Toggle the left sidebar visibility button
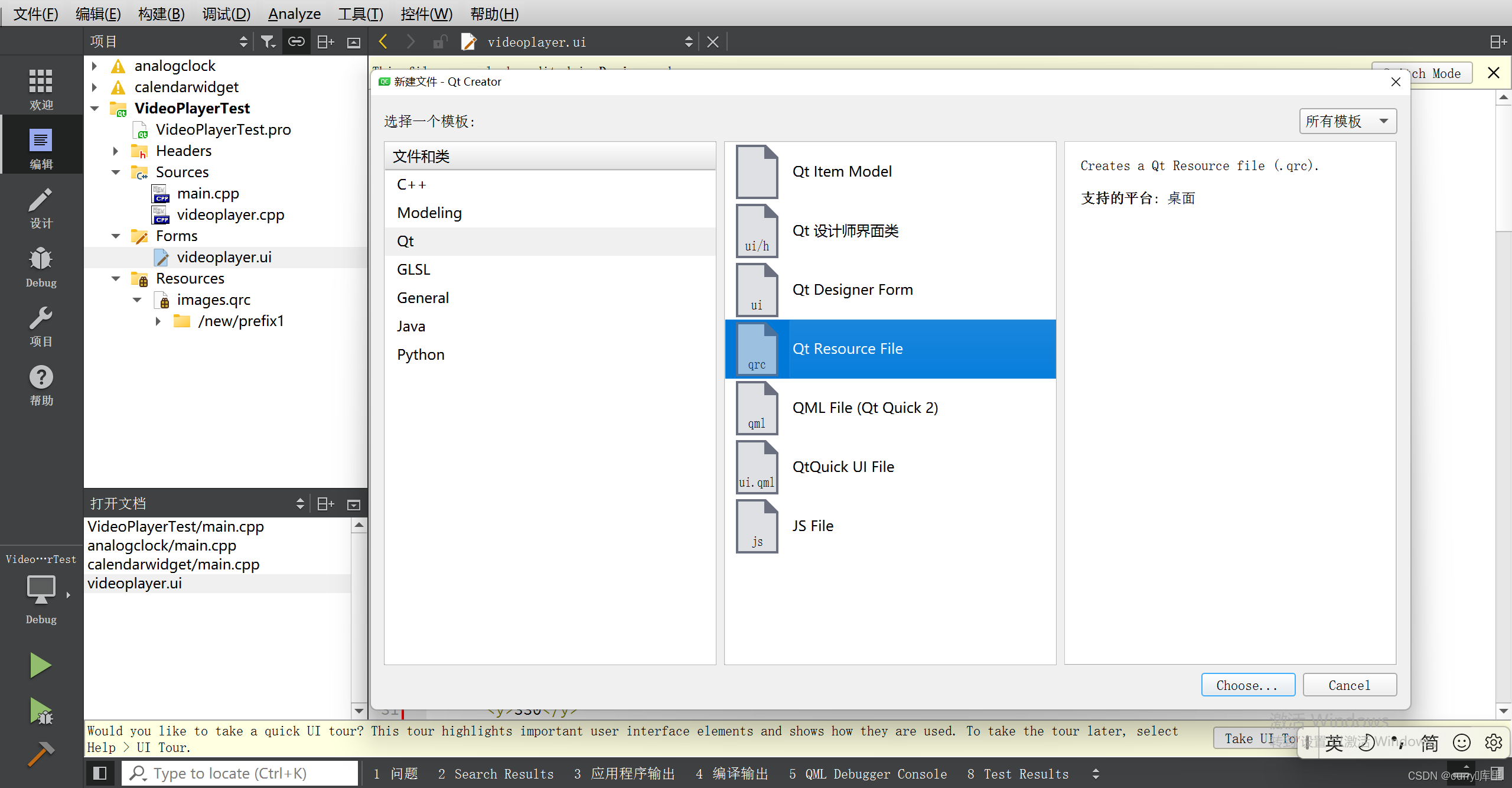Image resolution: width=1512 pixels, height=788 pixels. click(100, 773)
